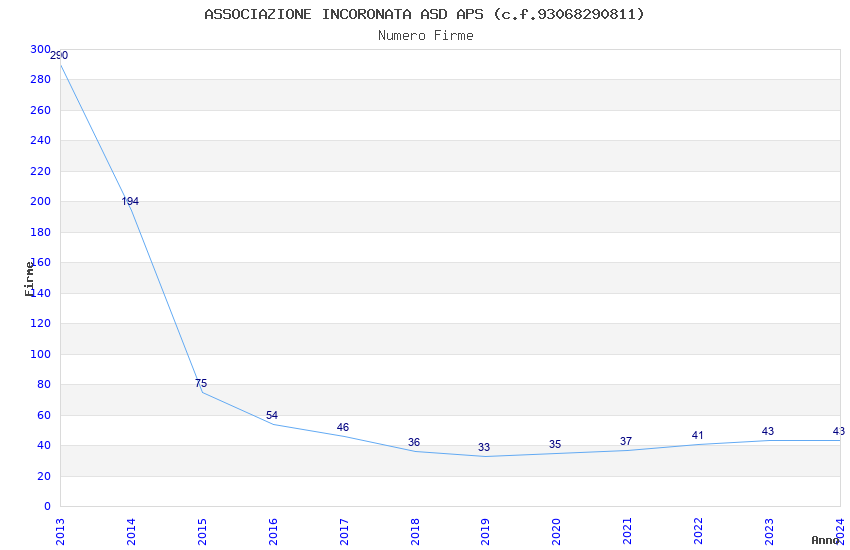The height and width of the screenshot is (550, 850).
Task: Click the data label 37 for 2021
Action: point(626,441)
